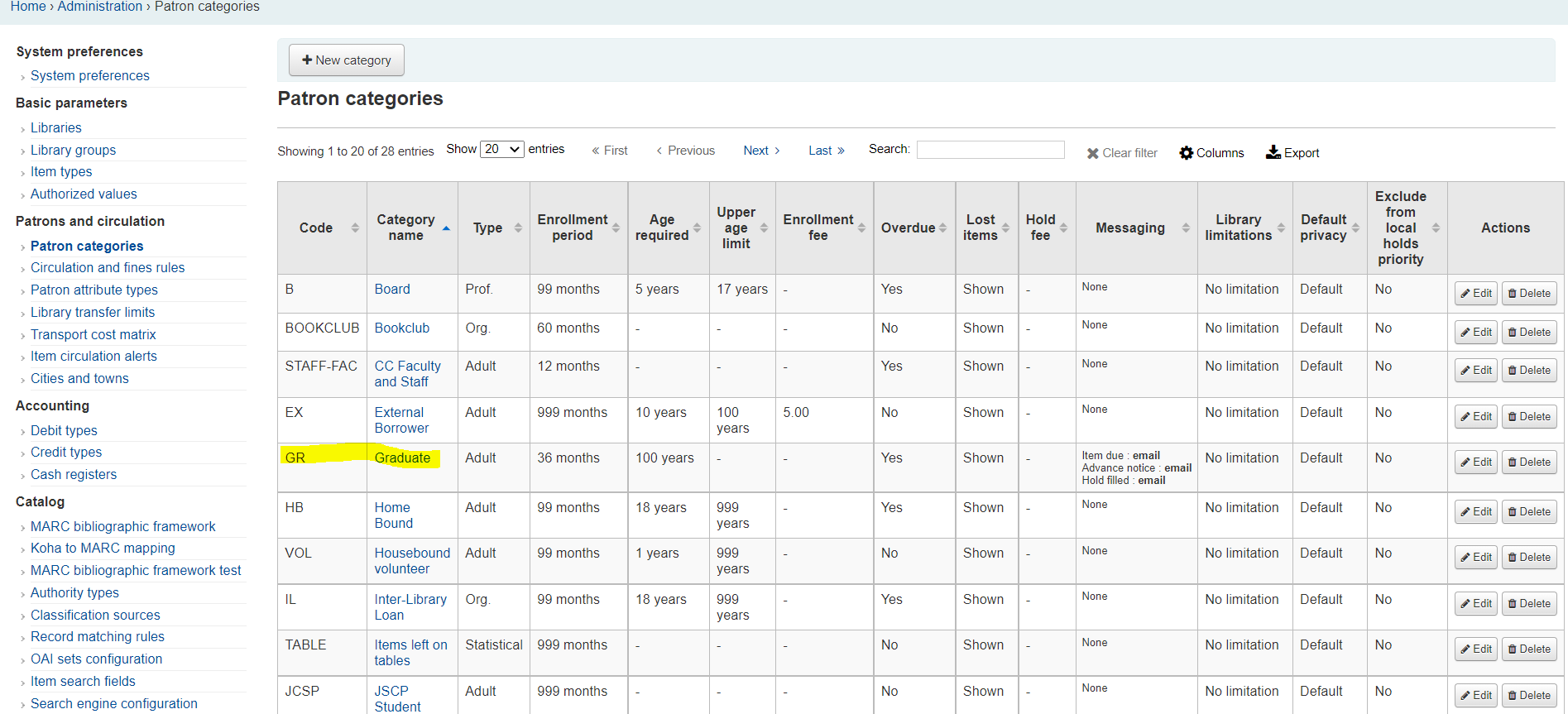Open Cities and towns link

coord(79,379)
